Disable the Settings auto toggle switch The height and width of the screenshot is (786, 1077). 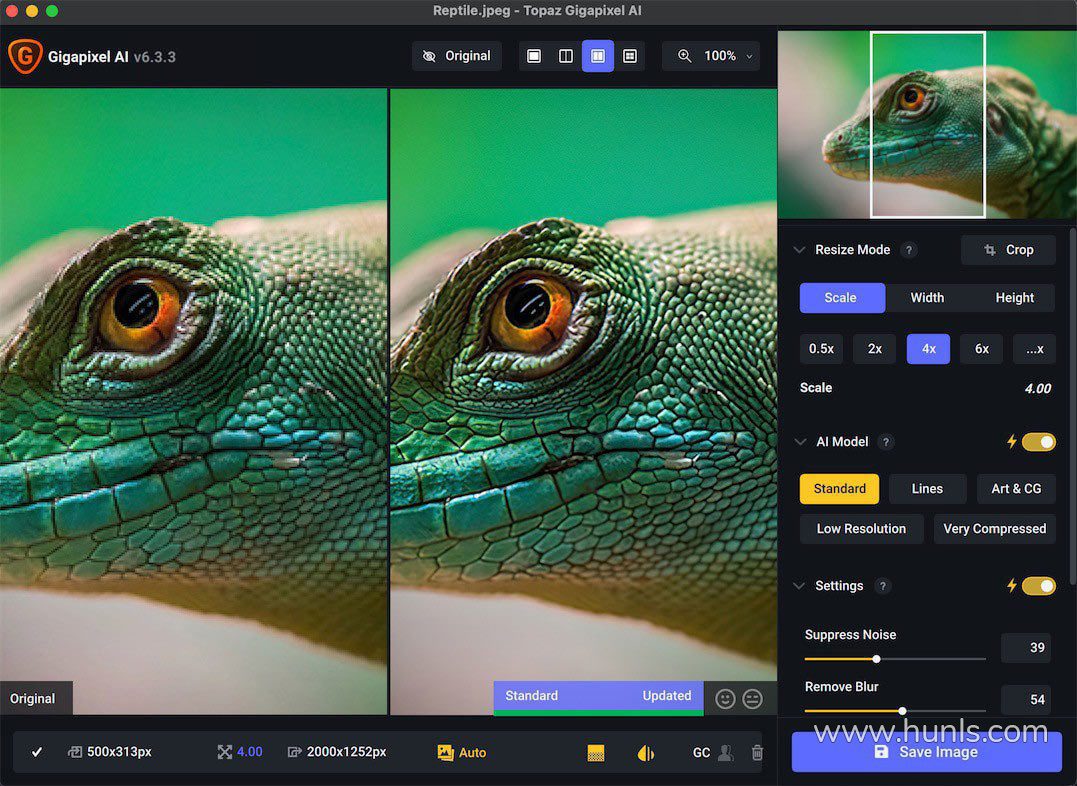click(x=1038, y=586)
